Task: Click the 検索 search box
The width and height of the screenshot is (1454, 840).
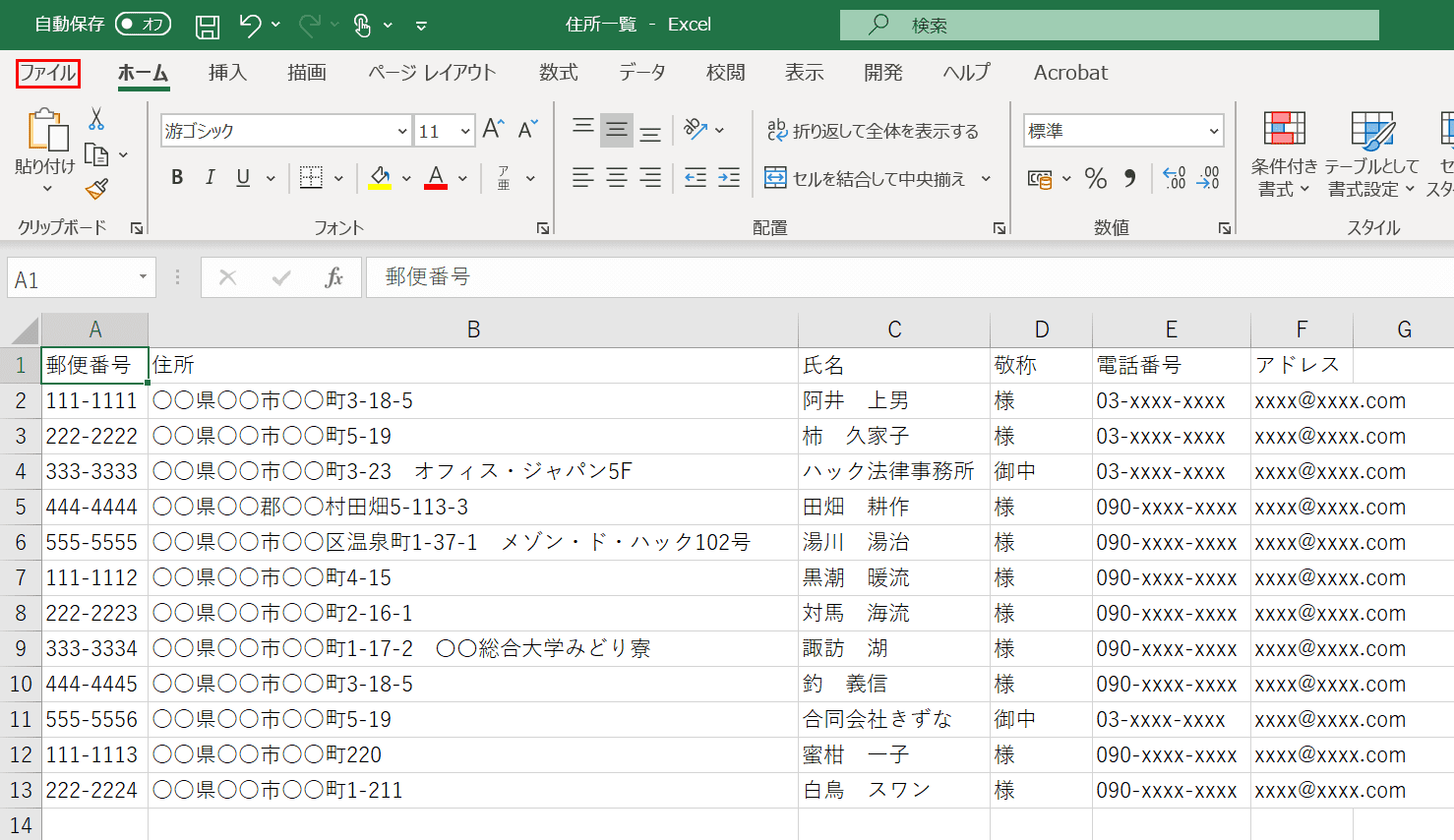Action: coord(1110,25)
